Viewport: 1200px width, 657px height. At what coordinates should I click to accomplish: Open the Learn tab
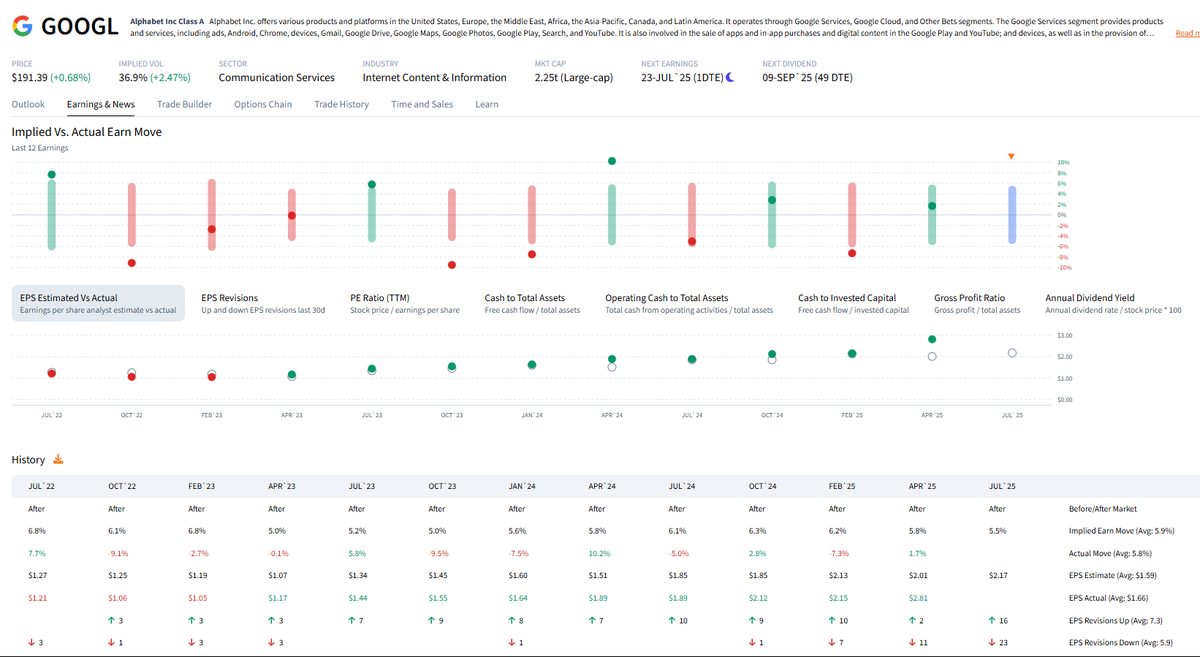[x=487, y=104]
